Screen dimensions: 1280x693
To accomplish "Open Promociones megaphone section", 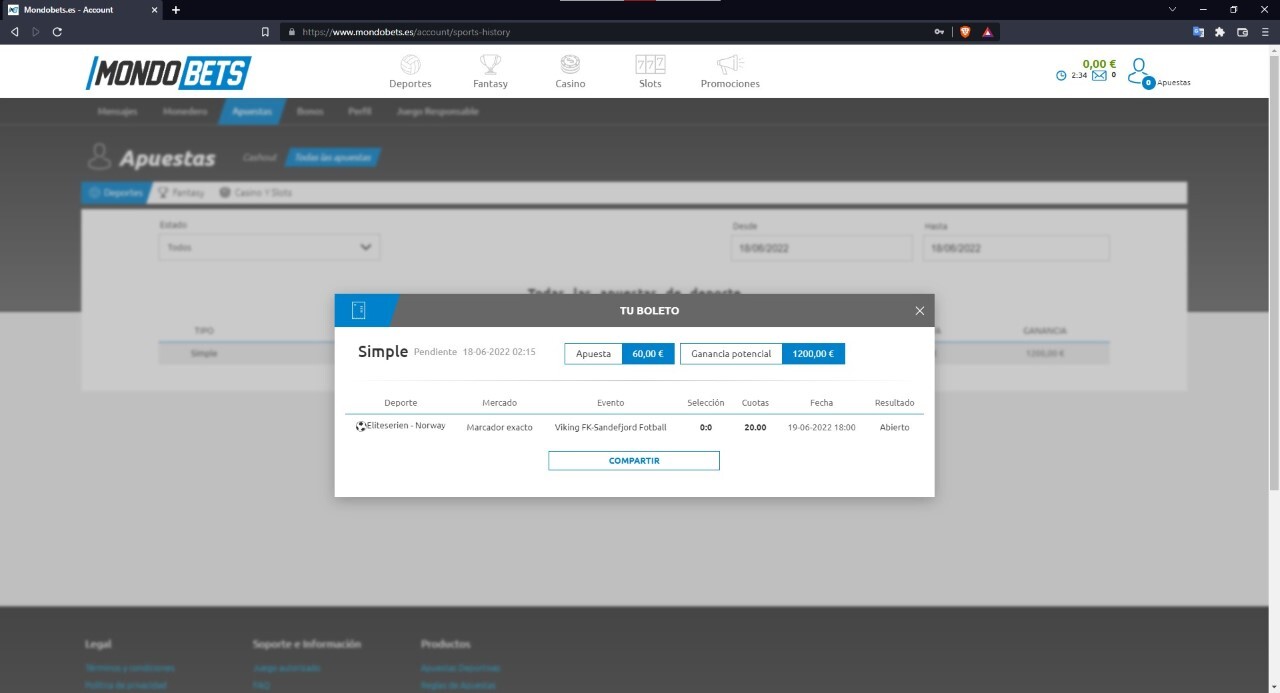I will tap(730, 71).
